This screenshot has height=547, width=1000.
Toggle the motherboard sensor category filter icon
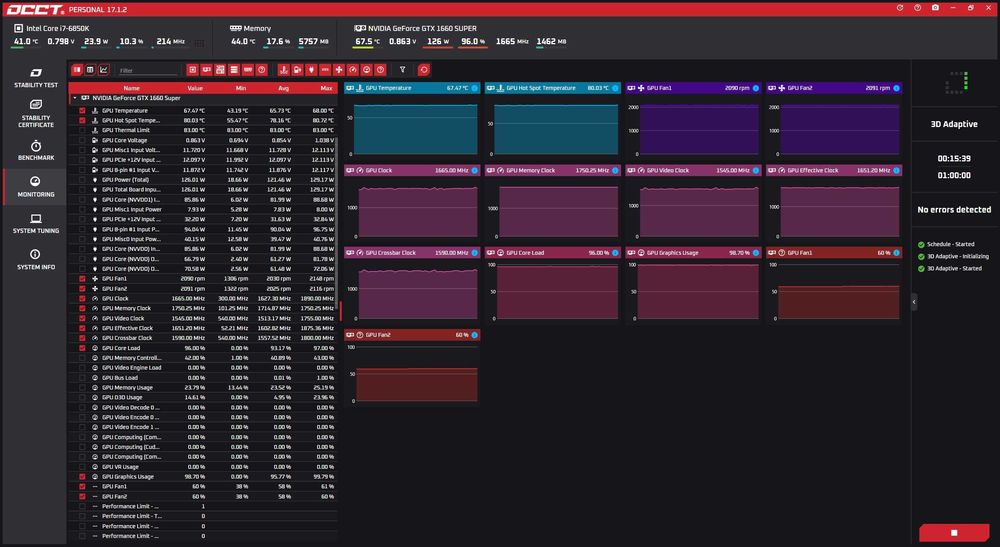220,69
